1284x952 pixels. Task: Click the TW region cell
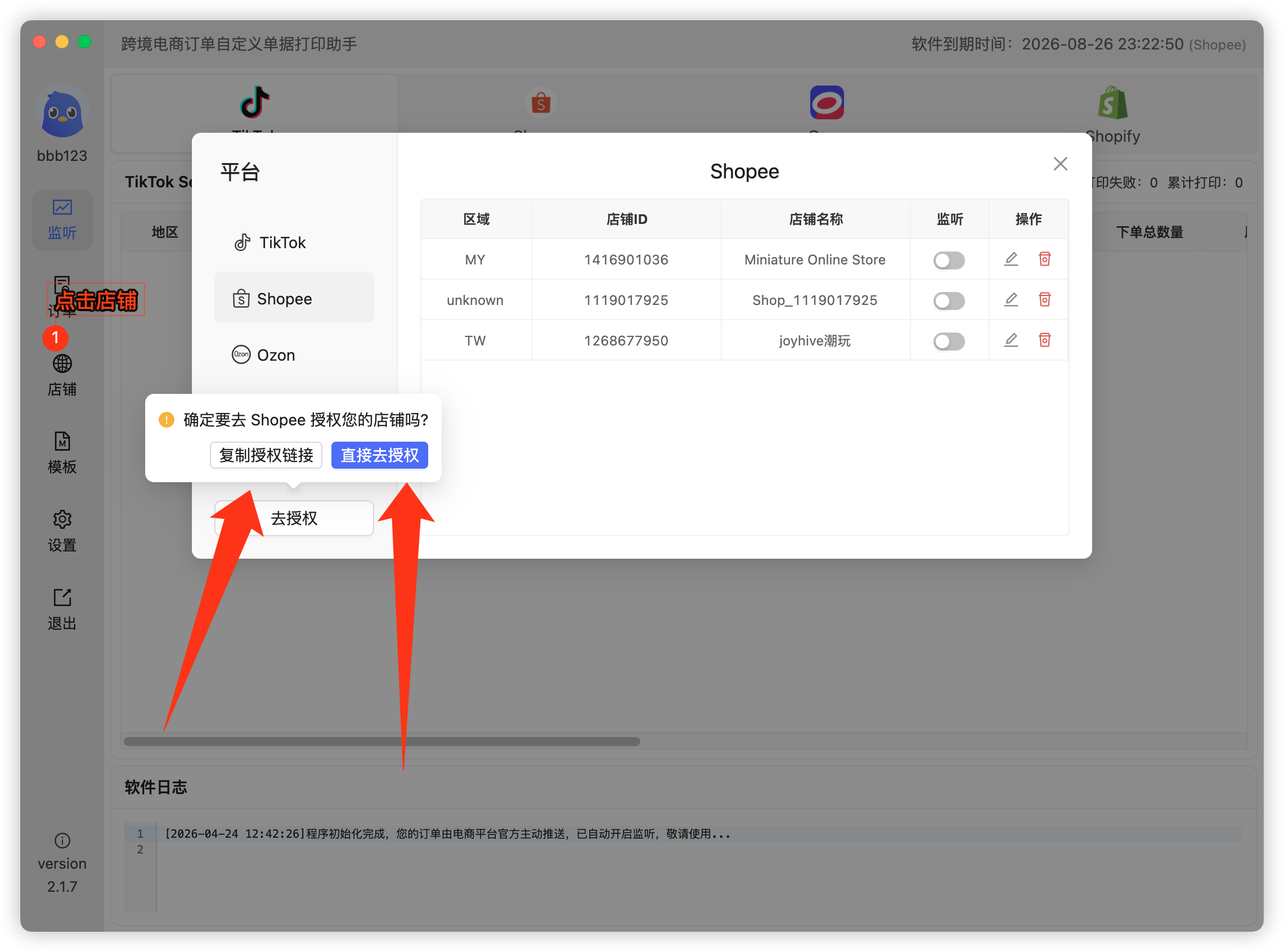475,340
